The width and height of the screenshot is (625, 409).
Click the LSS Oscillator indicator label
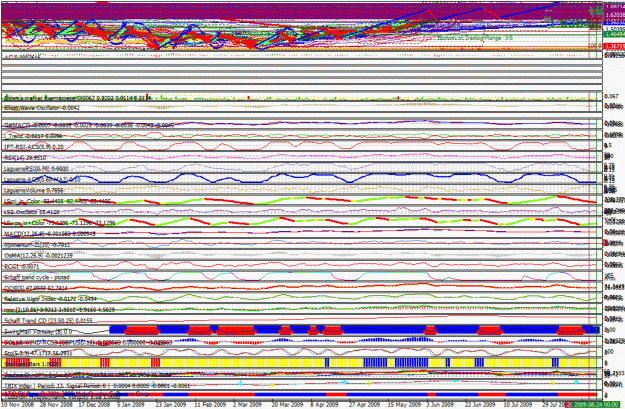click(x=31, y=212)
